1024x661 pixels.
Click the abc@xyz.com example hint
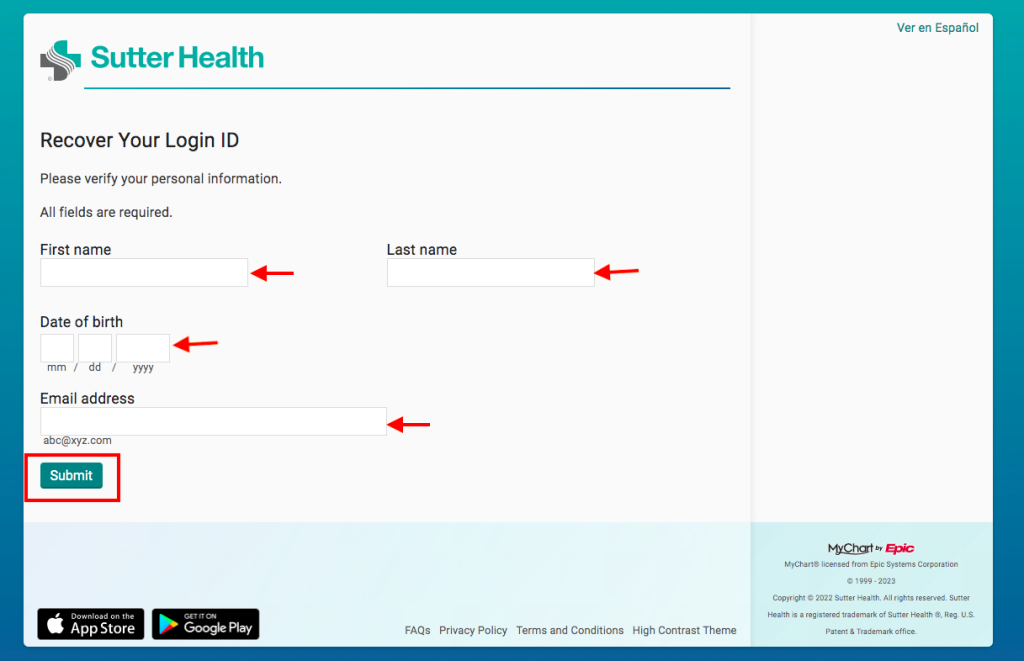(x=77, y=440)
